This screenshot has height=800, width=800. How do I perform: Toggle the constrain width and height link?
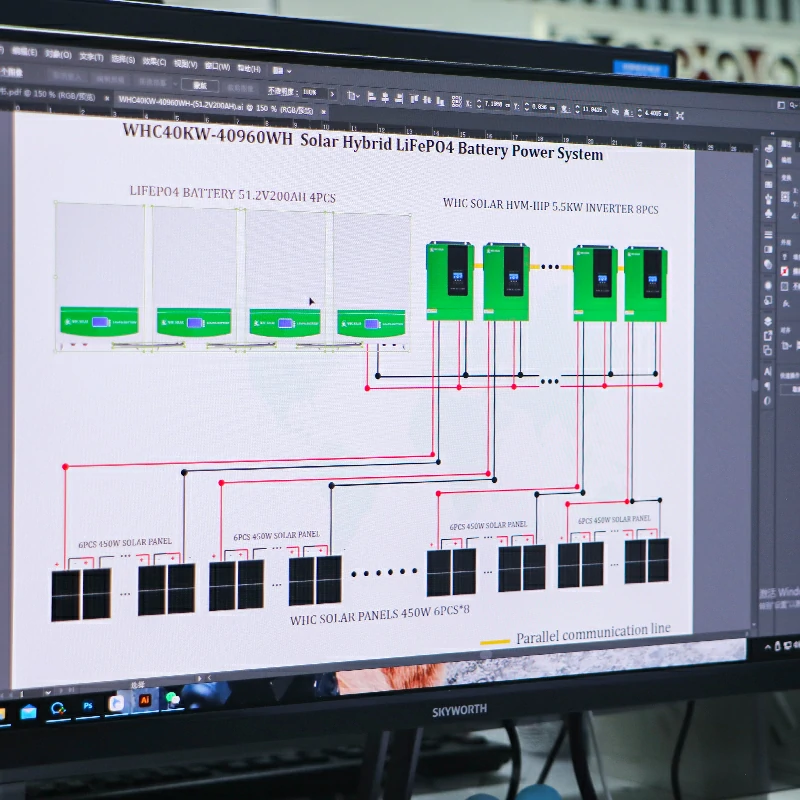pos(615,111)
